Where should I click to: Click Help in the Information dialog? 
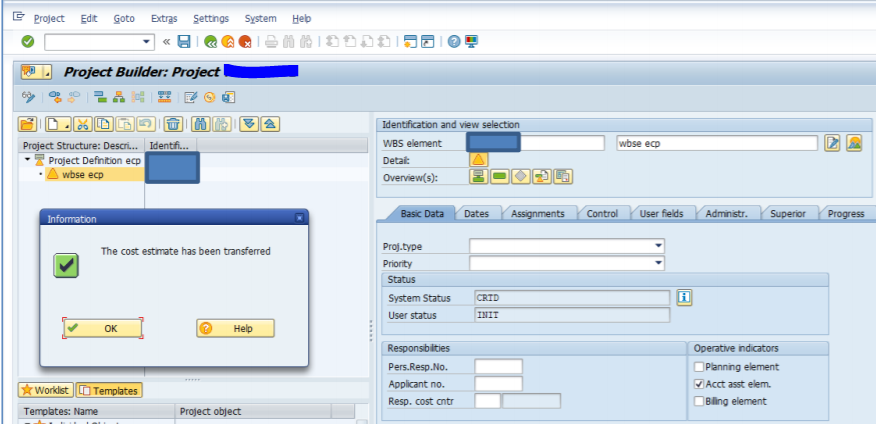[x=235, y=328]
